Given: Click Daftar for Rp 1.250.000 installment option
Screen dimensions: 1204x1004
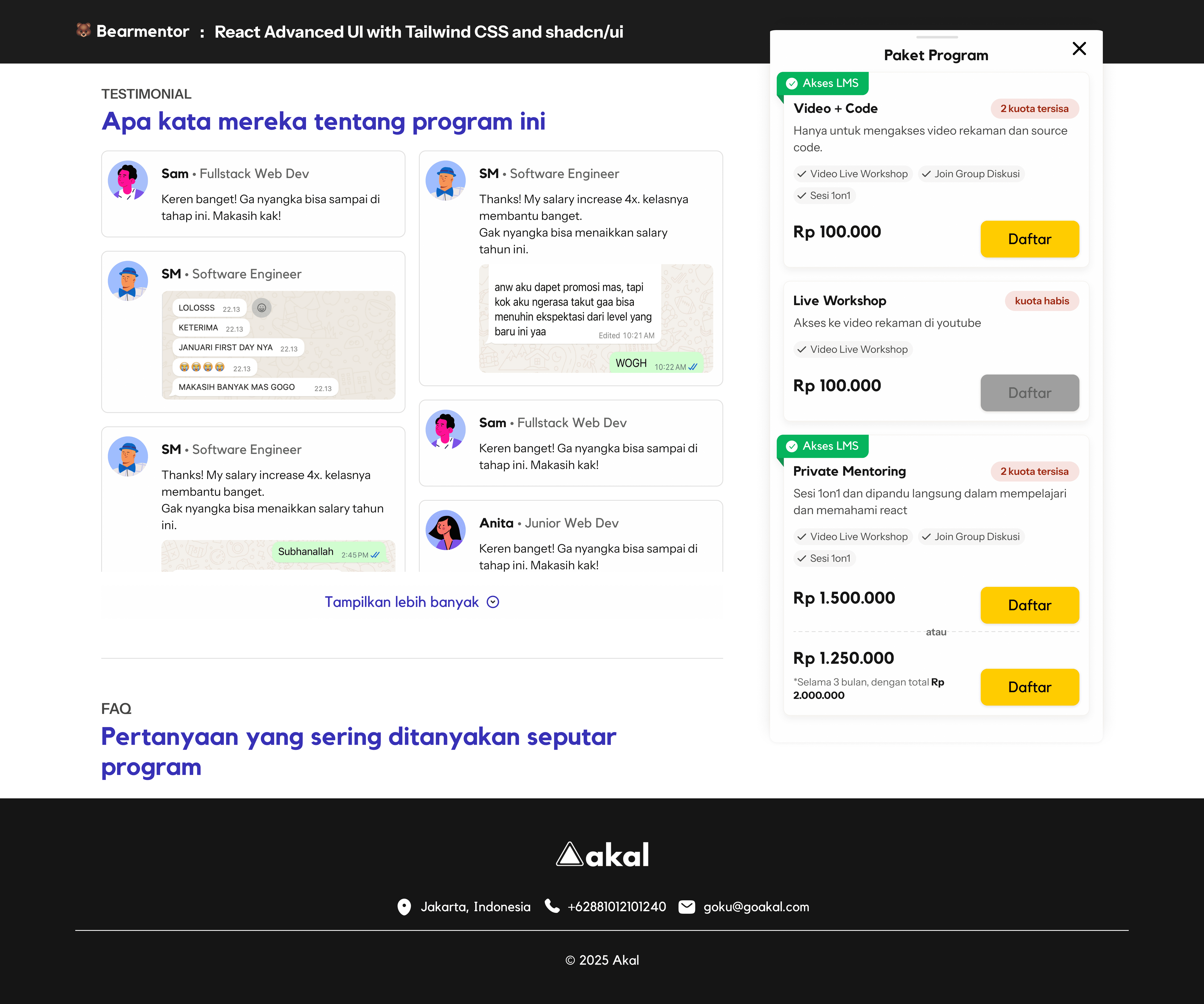Looking at the screenshot, I should click(1030, 687).
